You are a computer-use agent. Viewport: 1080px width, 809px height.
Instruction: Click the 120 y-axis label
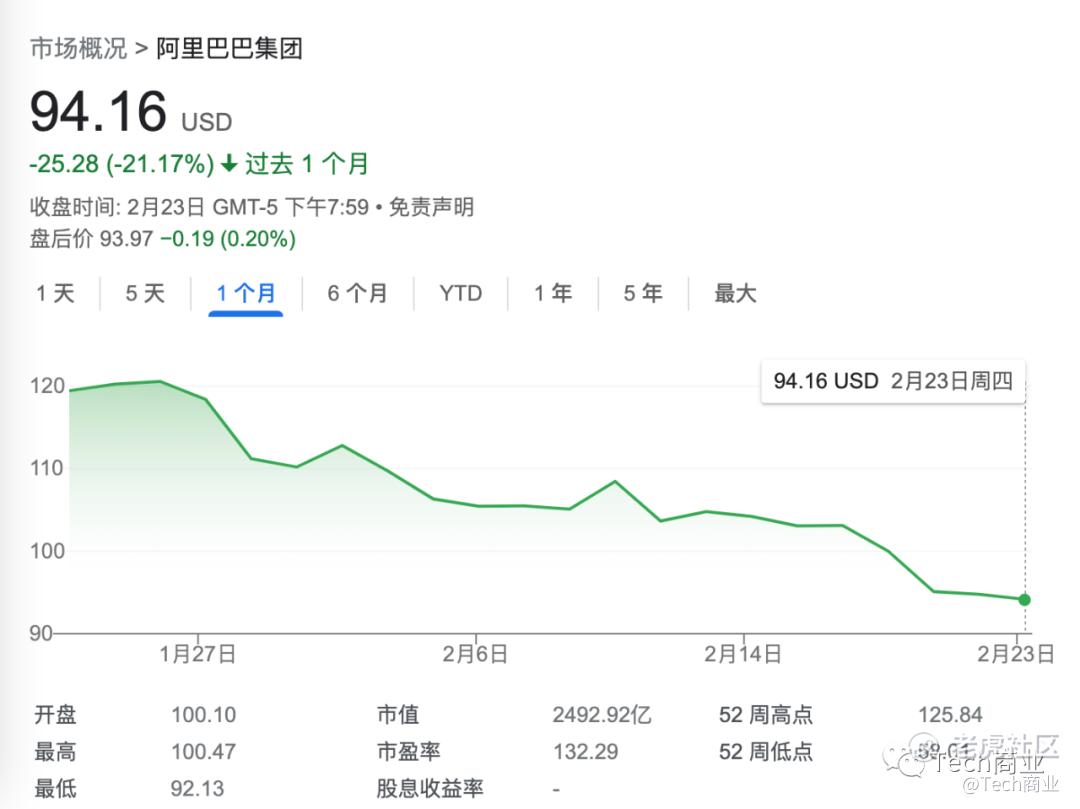[x=47, y=386]
